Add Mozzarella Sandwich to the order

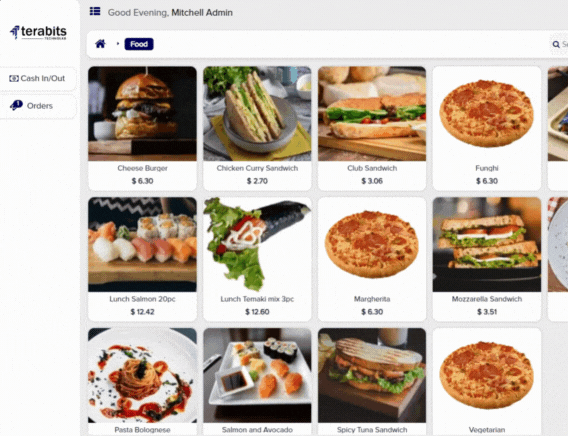(487, 259)
